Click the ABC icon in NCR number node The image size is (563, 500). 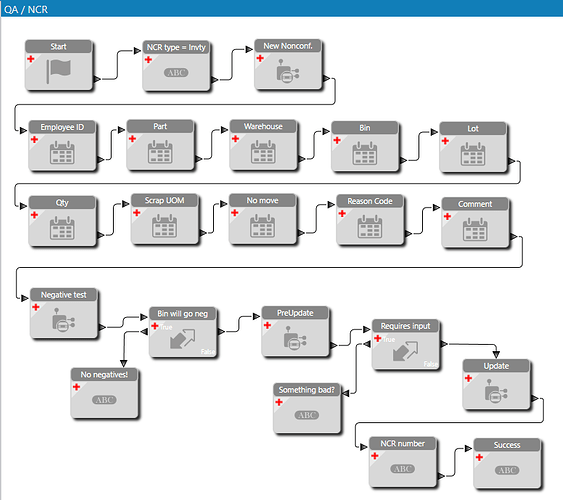pos(403,469)
